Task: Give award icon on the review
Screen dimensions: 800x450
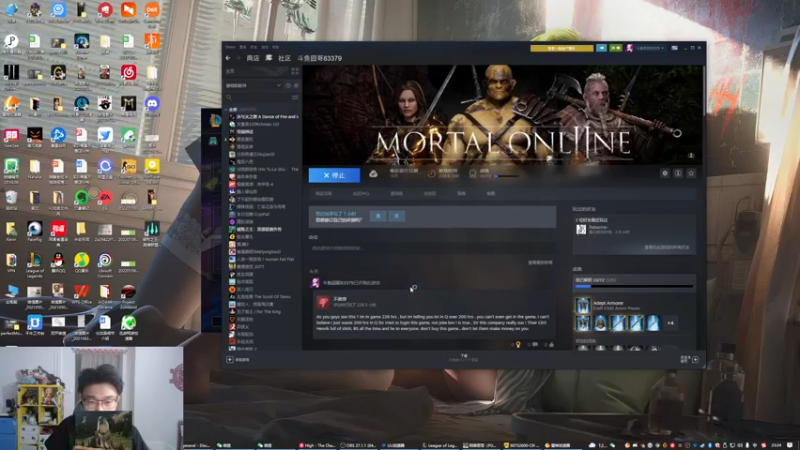Action: (518, 345)
